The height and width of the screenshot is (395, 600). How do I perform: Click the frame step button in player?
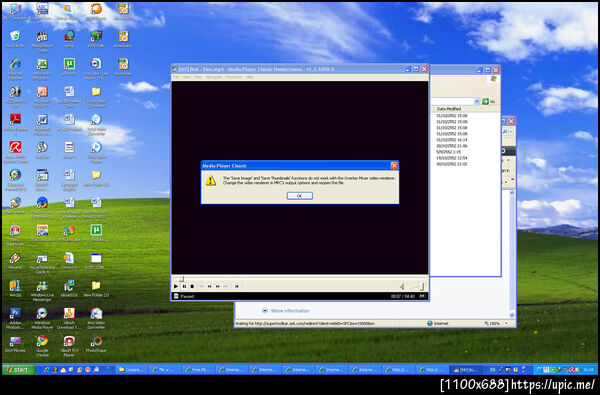click(237, 286)
